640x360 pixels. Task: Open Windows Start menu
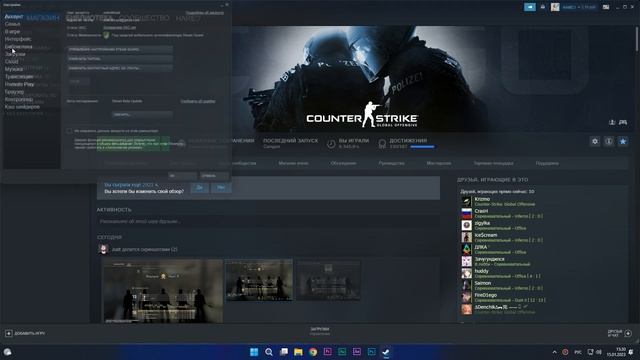click(254, 352)
